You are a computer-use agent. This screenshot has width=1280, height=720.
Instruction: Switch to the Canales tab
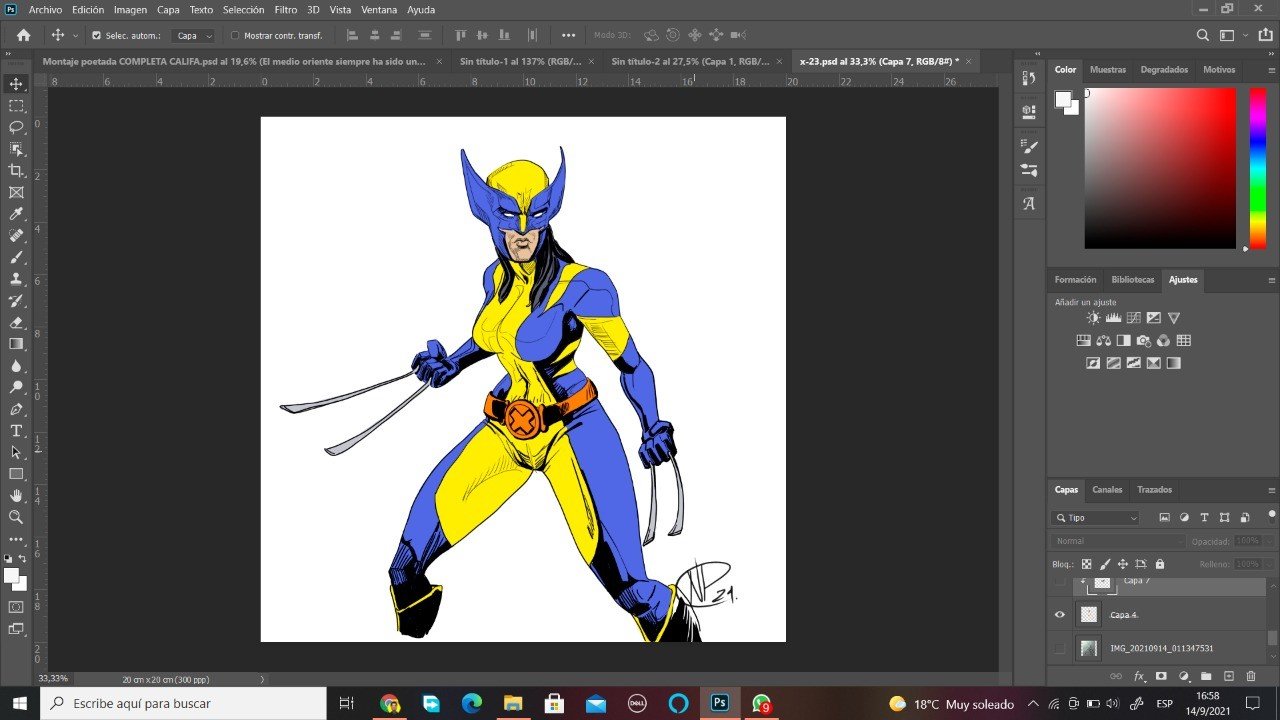(1107, 490)
